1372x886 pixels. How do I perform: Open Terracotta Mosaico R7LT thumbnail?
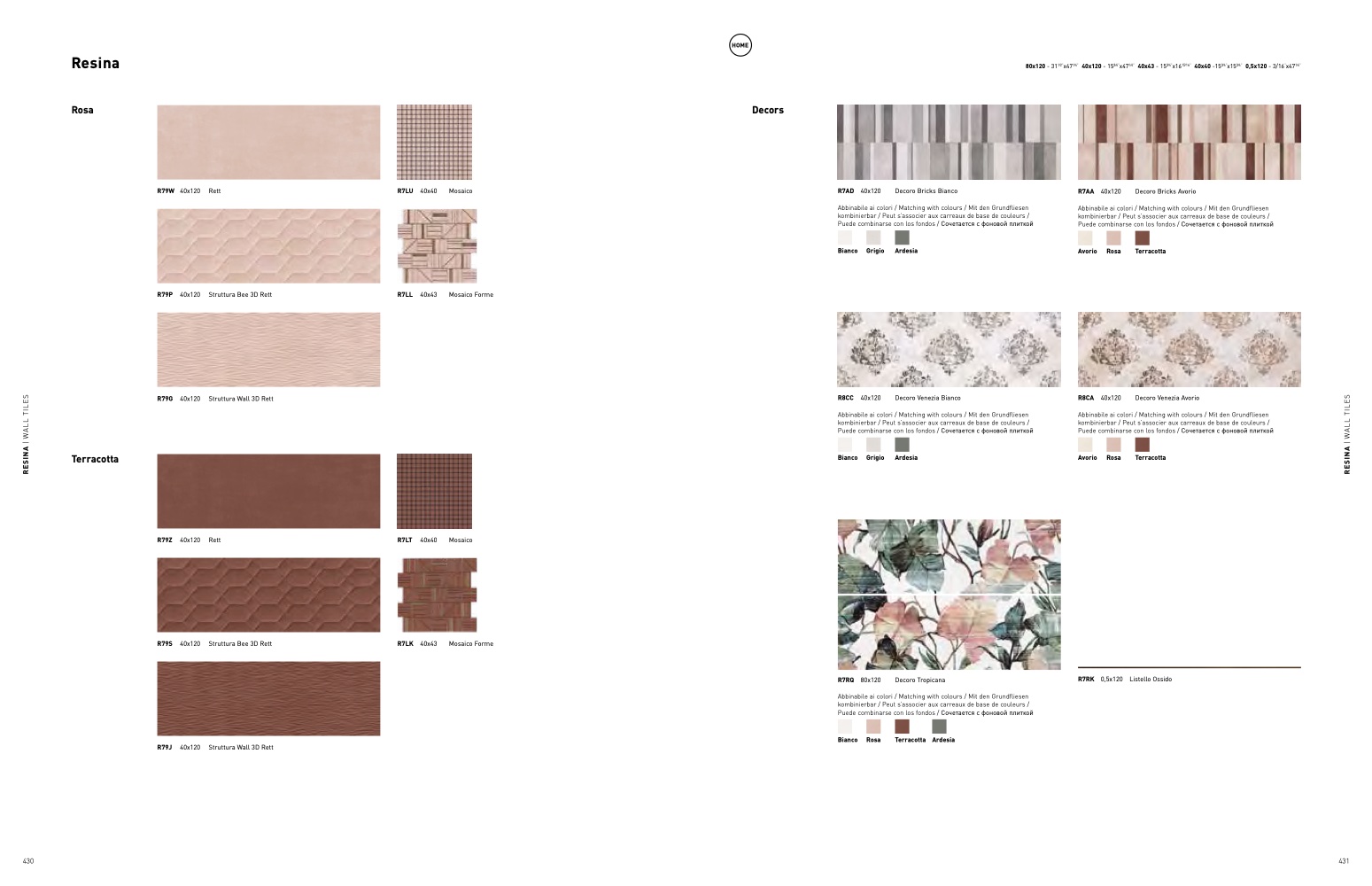pos(434,492)
